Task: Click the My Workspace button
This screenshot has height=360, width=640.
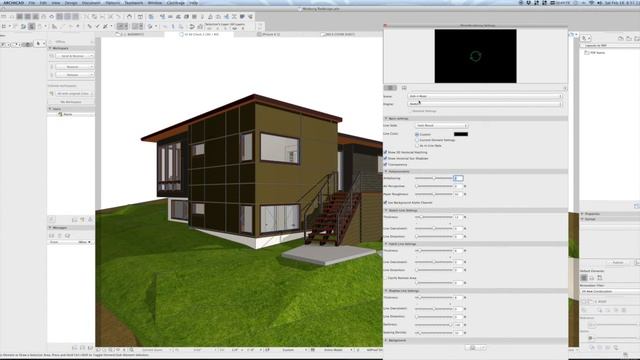Action: click(x=71, y=102)
